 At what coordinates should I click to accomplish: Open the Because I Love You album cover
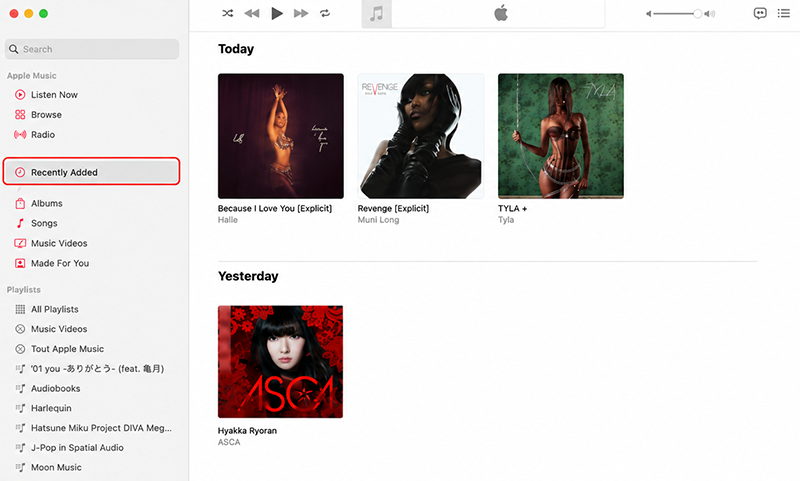[x=281, y=136]
